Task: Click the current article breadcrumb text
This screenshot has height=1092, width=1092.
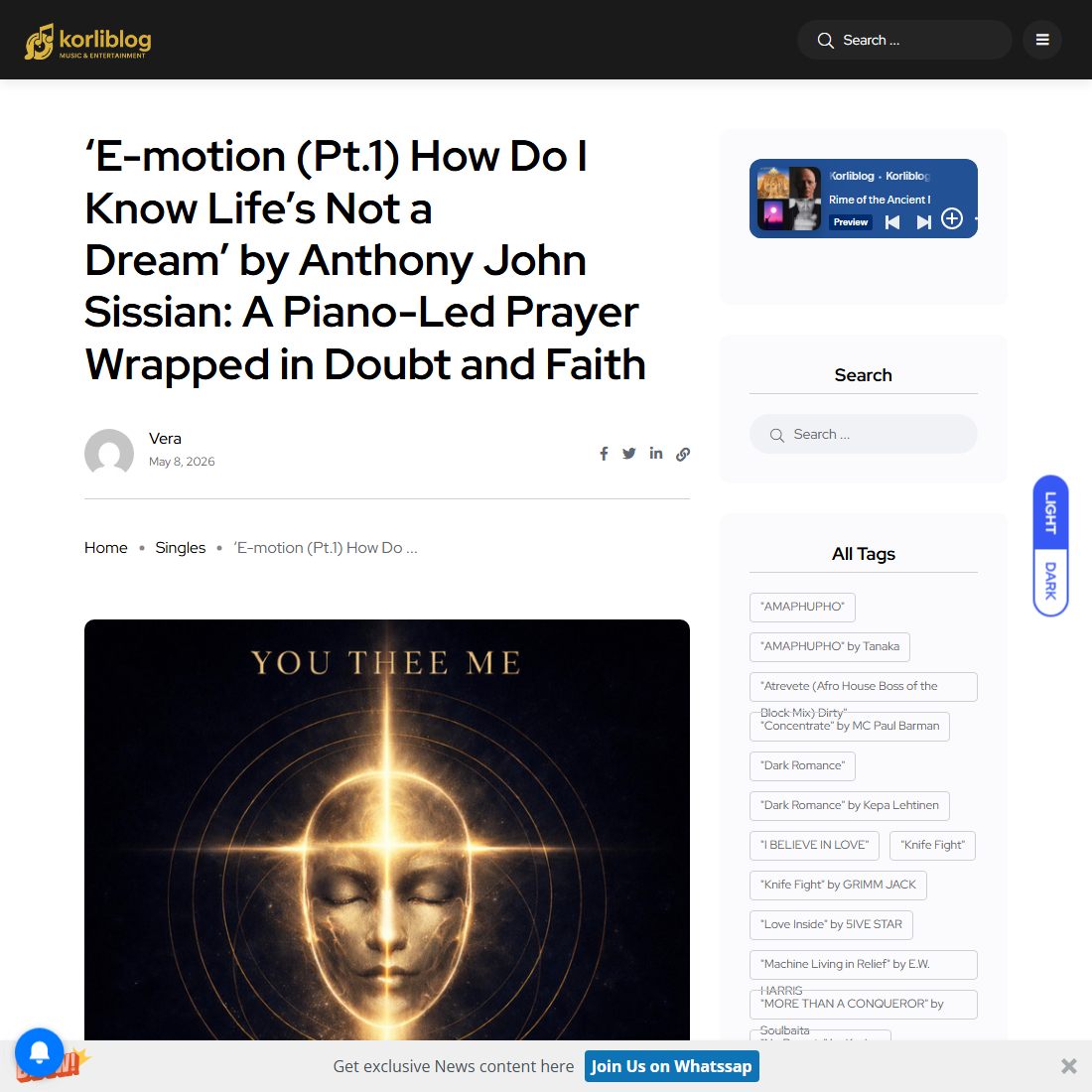Action: point(326,548)
